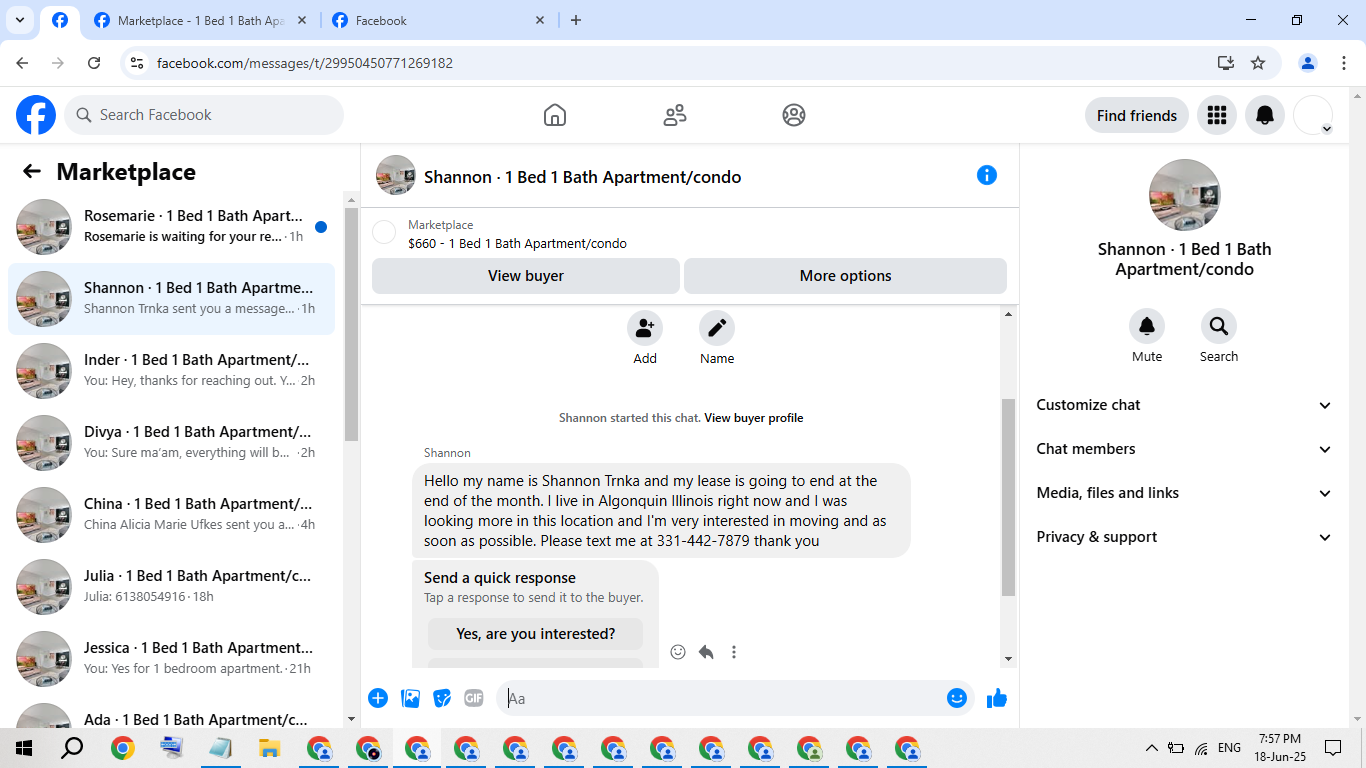The height and width of the screenshot is (768, 1366).
Task: Bookmark this page with the star
Action: 1258,63
